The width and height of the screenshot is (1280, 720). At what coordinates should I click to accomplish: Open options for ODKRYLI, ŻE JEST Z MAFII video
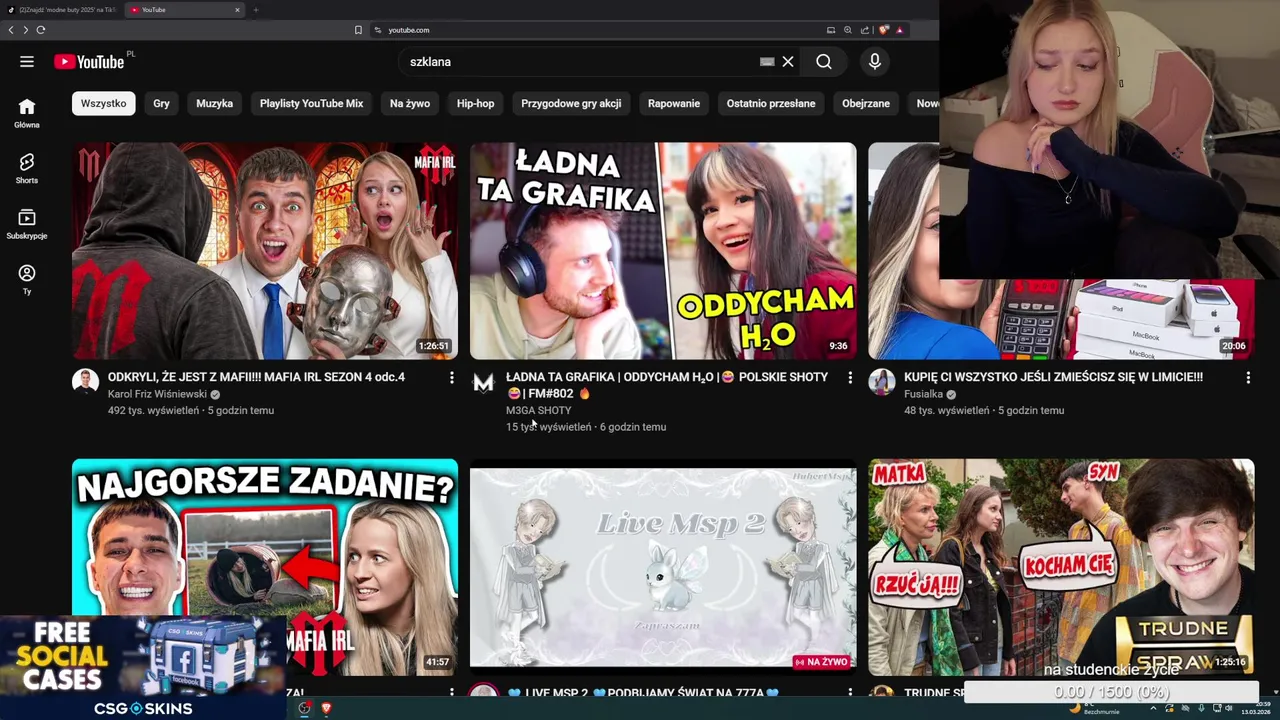[x=452, y=378]
